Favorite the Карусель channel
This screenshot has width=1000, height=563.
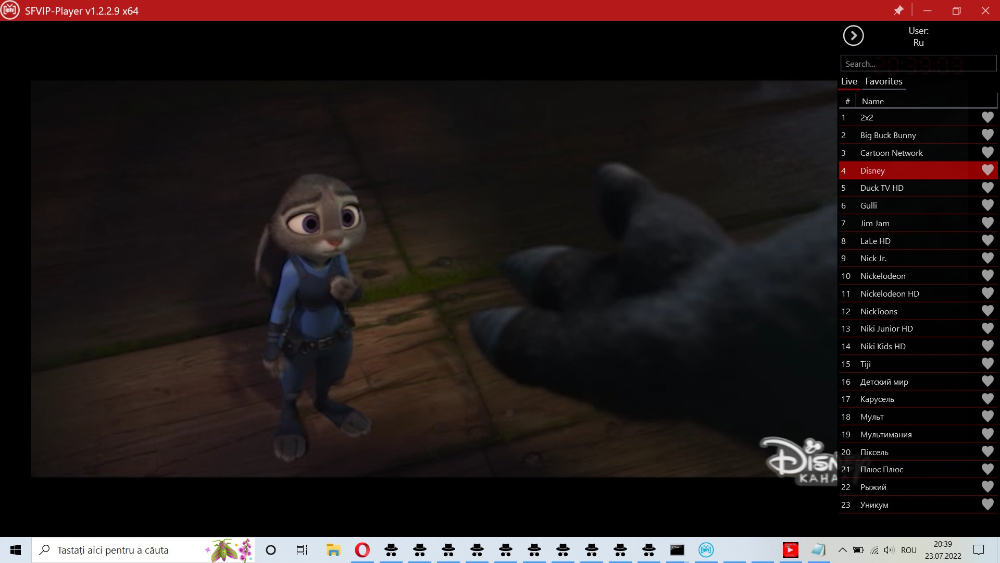tap(987, 399)
